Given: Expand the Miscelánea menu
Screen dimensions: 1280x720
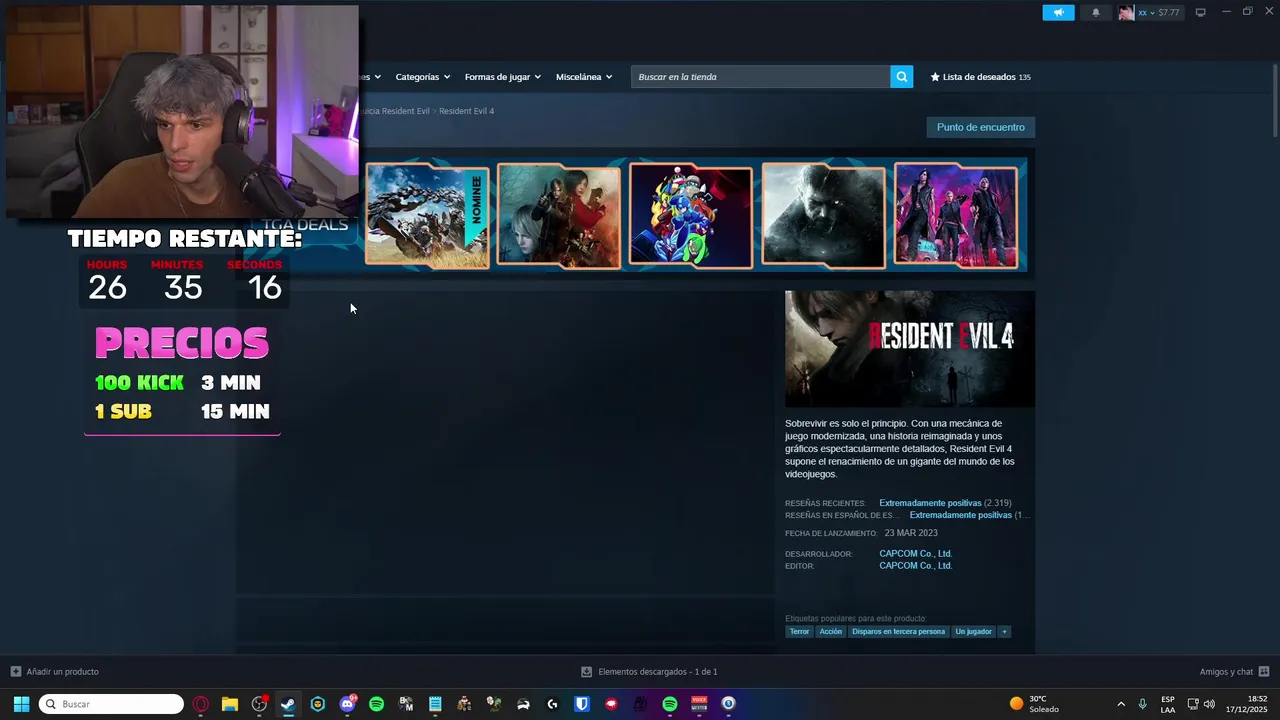Looking at the screenshot, I should (x=584, y=77).
